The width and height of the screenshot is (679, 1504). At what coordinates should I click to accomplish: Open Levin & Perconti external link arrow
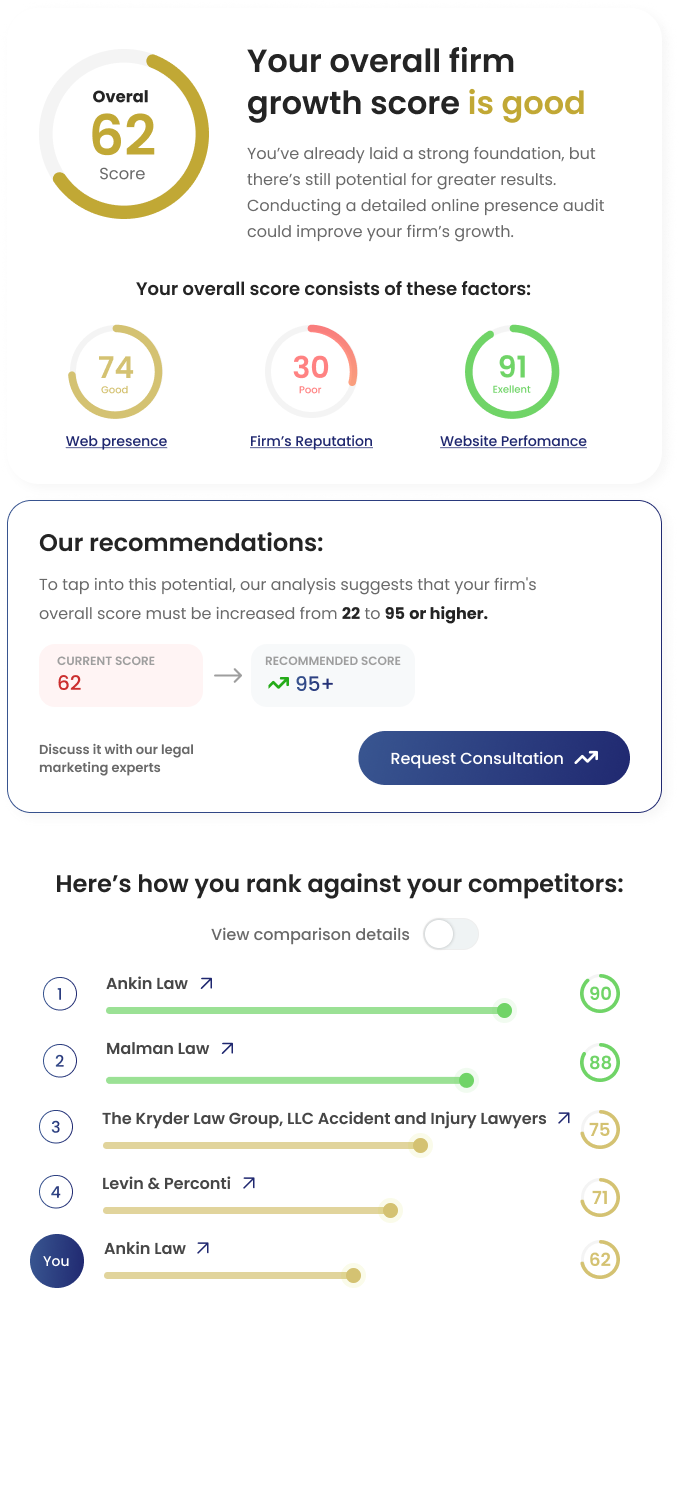point(249,1183)
